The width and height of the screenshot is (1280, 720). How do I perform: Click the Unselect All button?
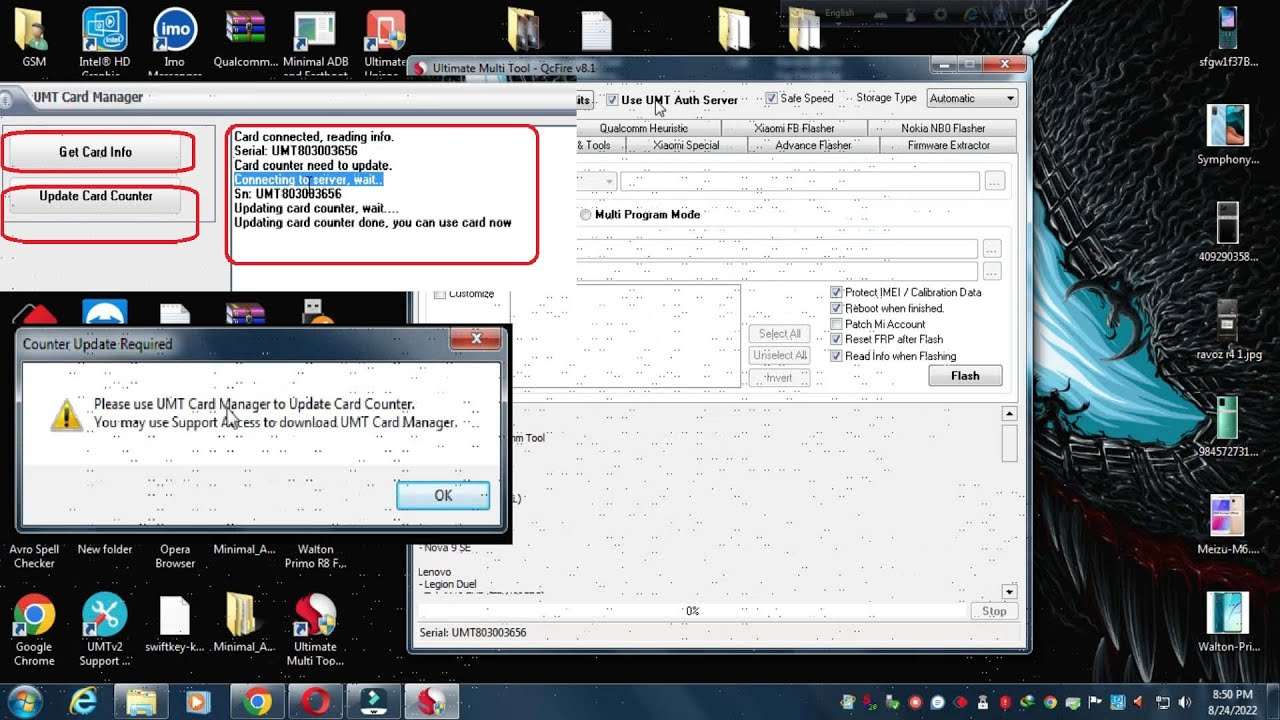click(x=780, y=355)
